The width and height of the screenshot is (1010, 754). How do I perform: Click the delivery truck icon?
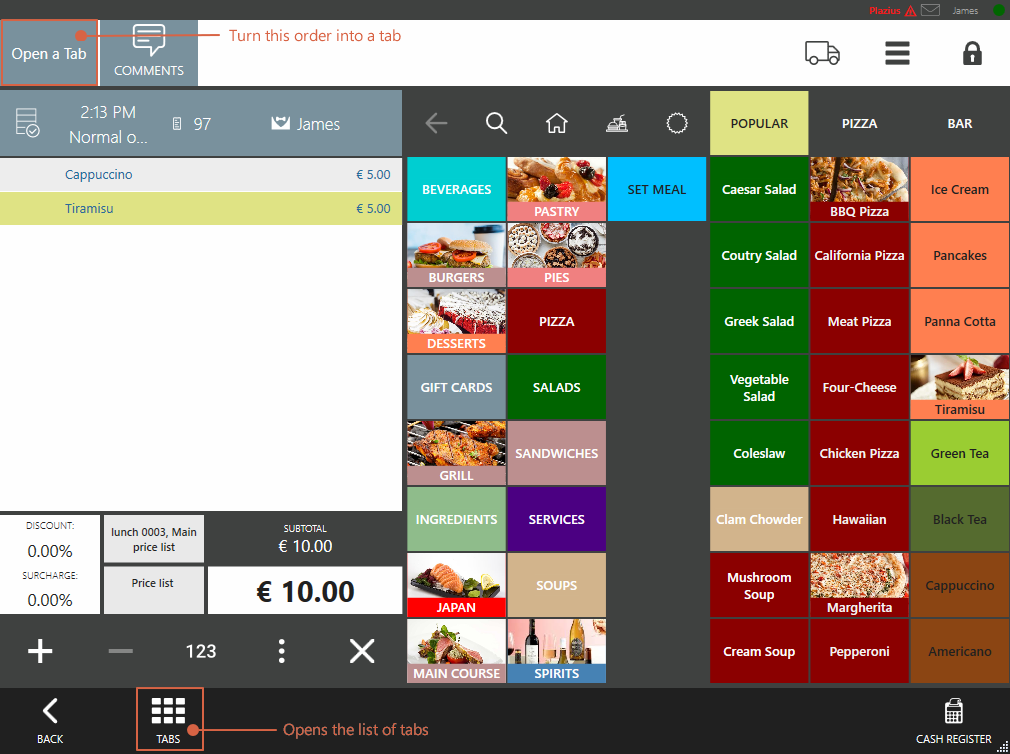coord(822,53)
